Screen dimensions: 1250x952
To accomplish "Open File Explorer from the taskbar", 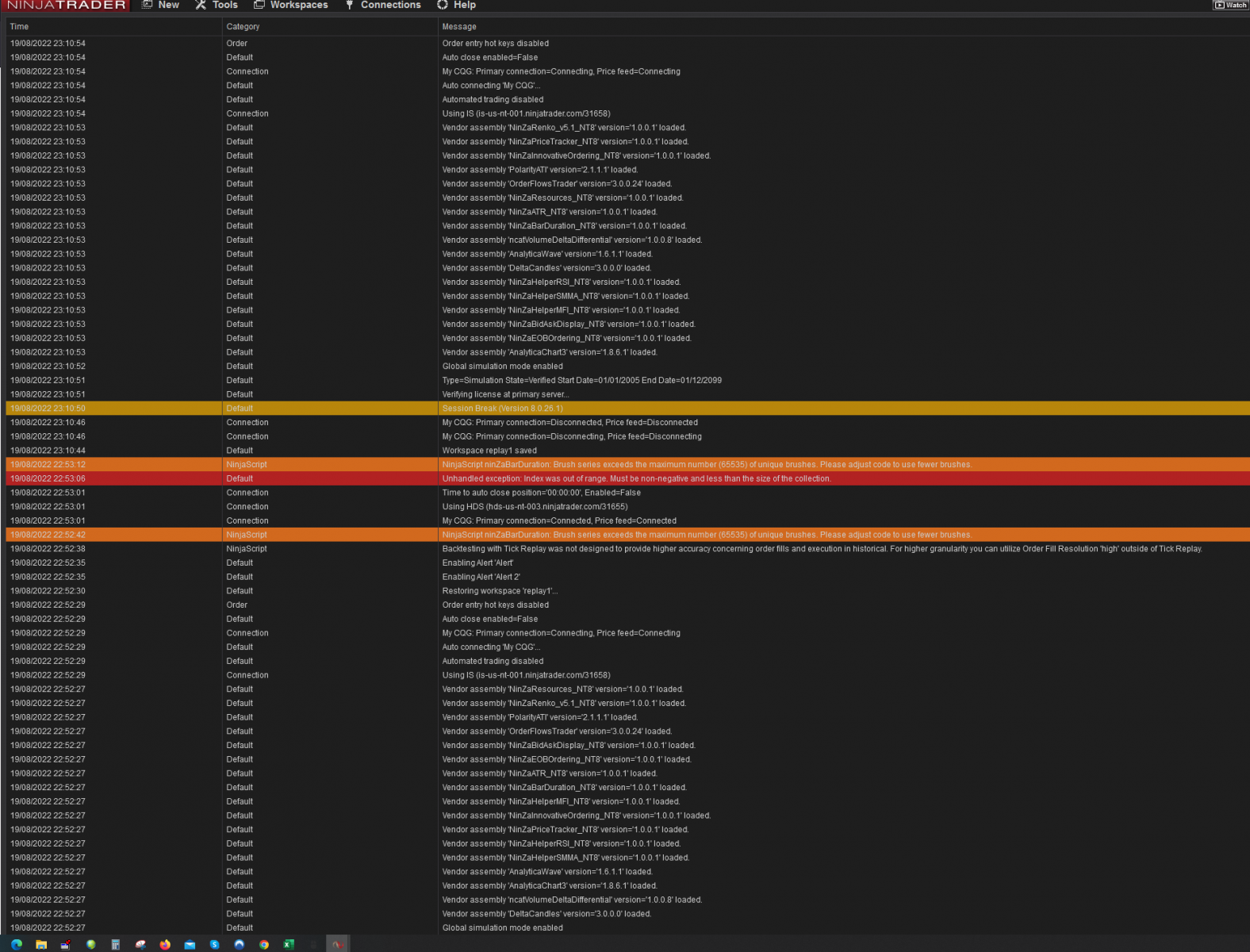I will coord(41,944).
